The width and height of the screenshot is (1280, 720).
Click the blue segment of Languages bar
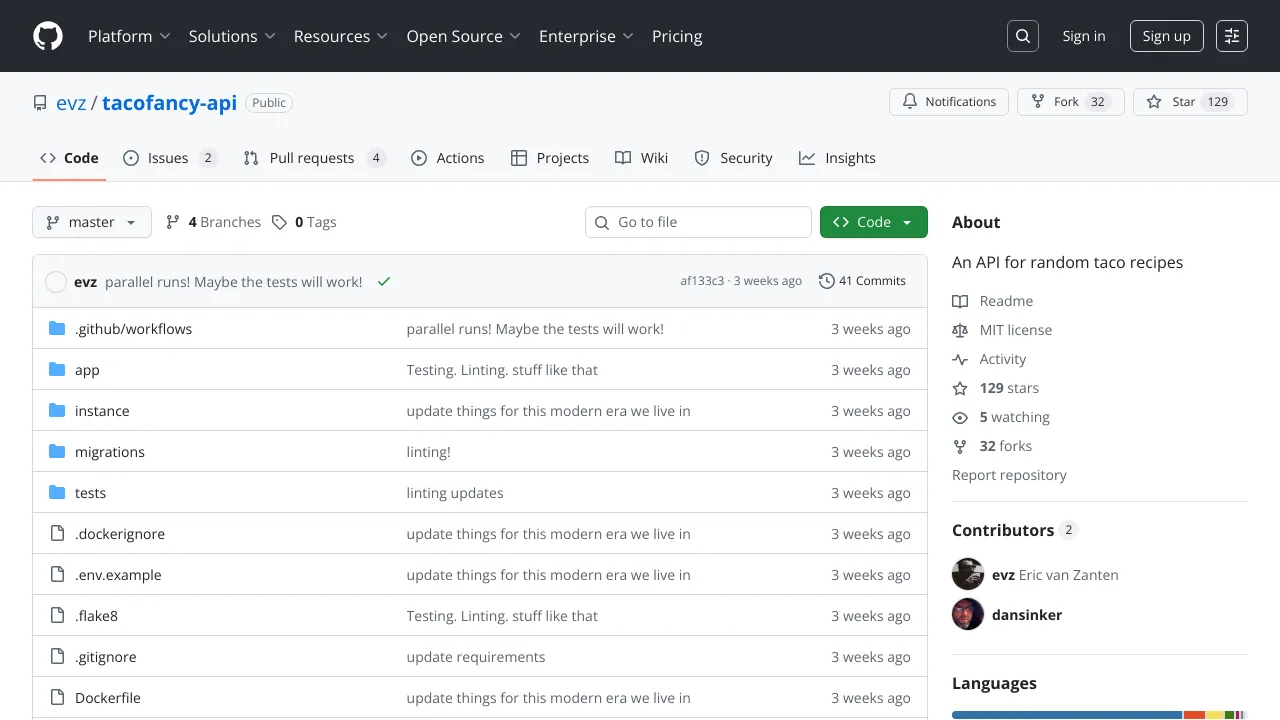coord(1067,715)
